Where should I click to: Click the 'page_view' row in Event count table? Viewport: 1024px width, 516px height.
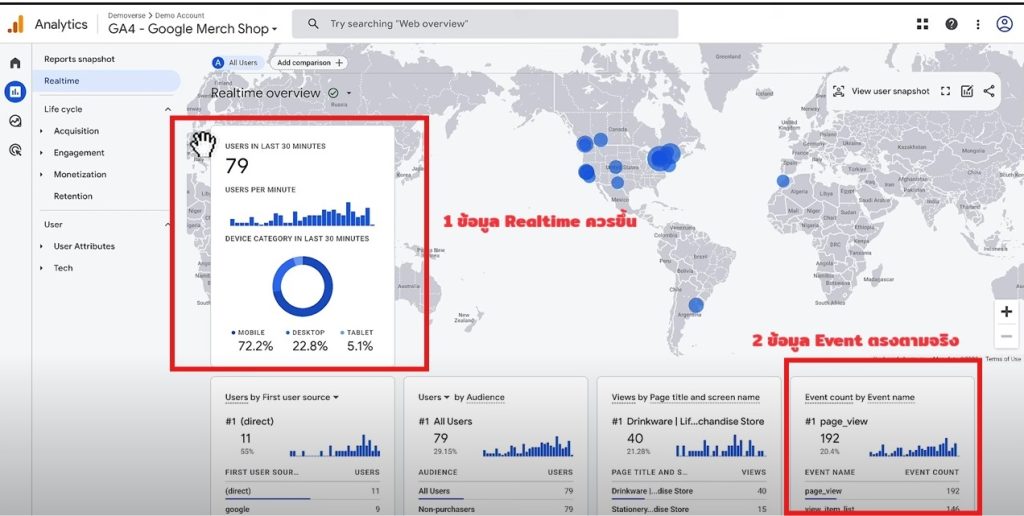[882, 491]
